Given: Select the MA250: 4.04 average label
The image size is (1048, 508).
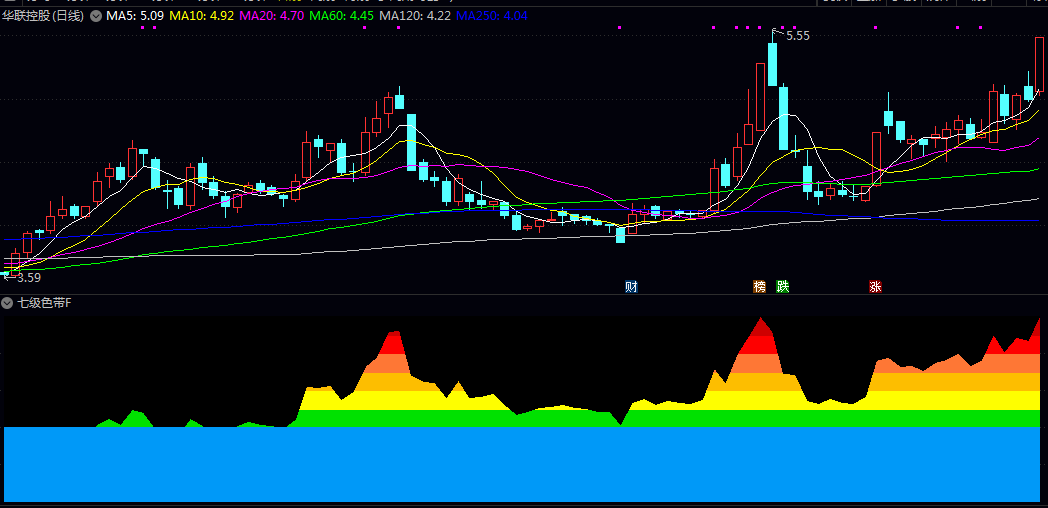Looking at the screenshot, I should pyautogui.click(x=492, y=16).
